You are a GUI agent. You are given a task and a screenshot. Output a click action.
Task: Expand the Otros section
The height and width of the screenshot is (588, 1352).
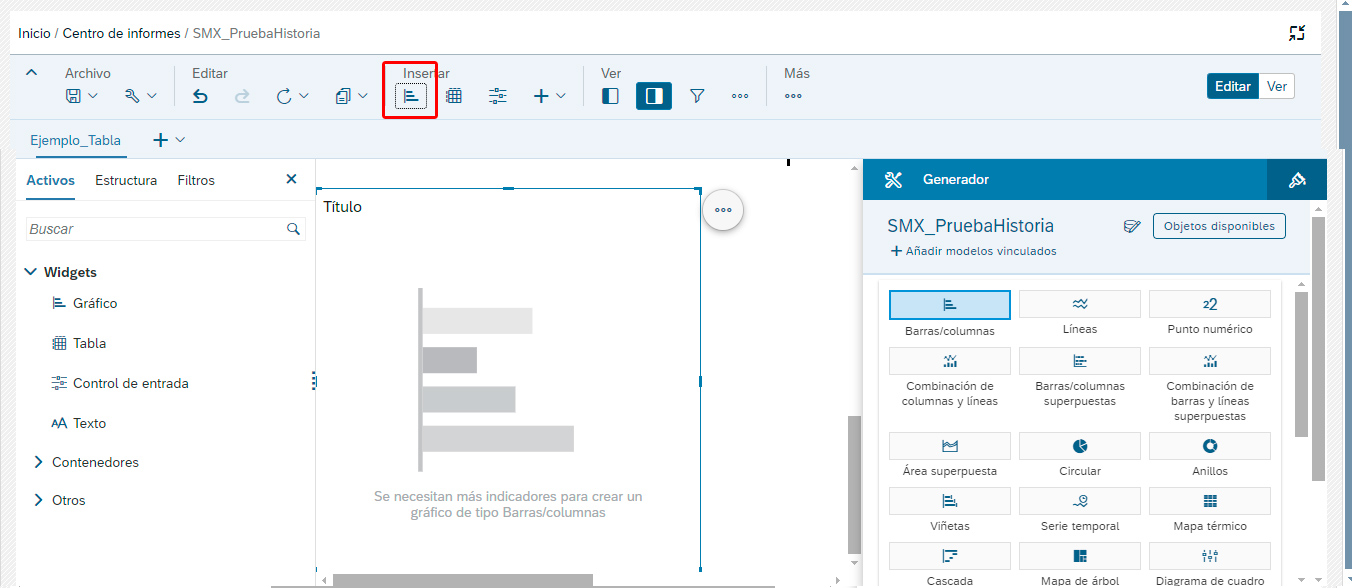(x=39, y=500)
